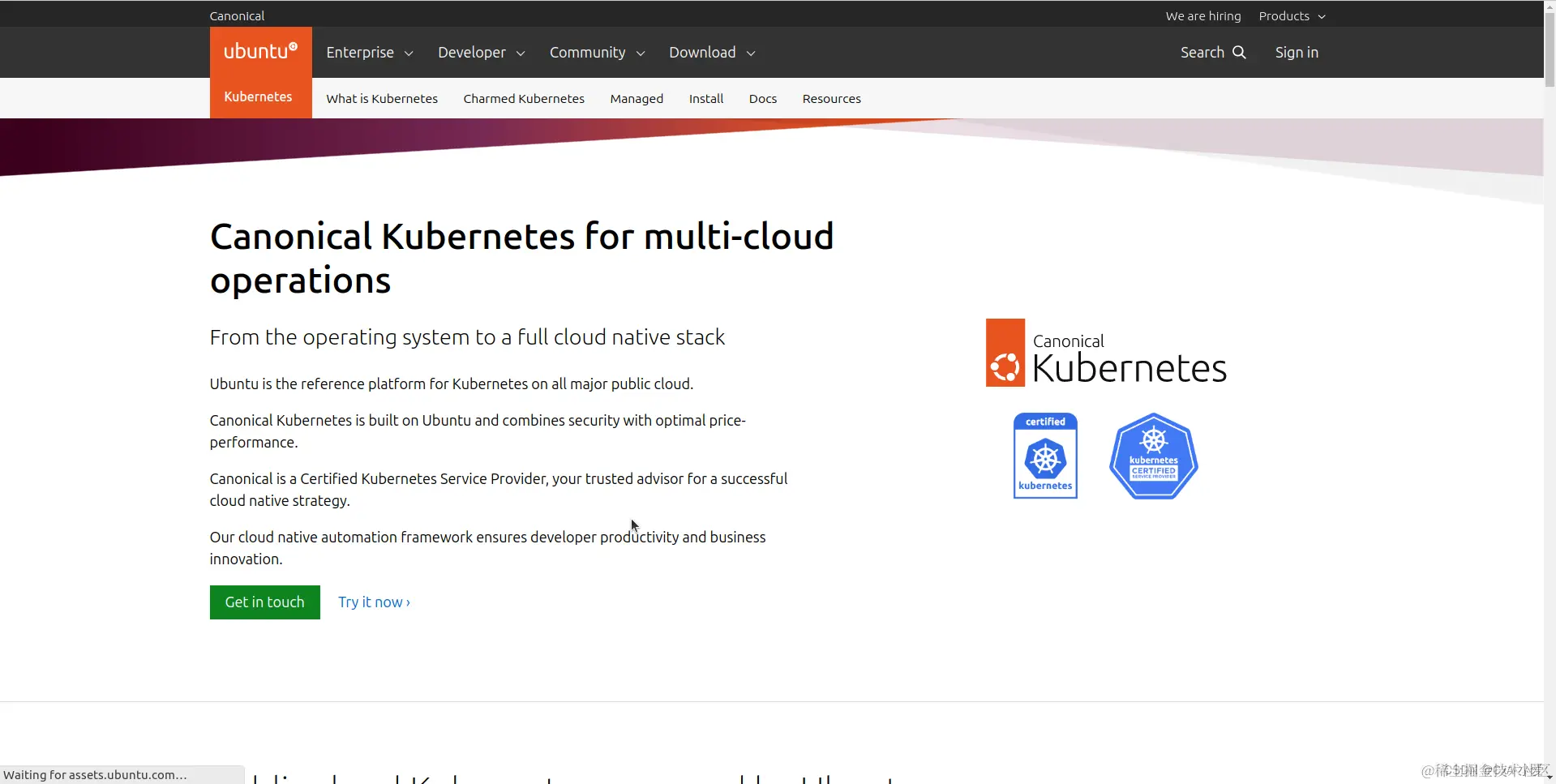This screenshot has height=784, width=1556.
Task: Open the Community dropdown
Action: coord(597,52)
